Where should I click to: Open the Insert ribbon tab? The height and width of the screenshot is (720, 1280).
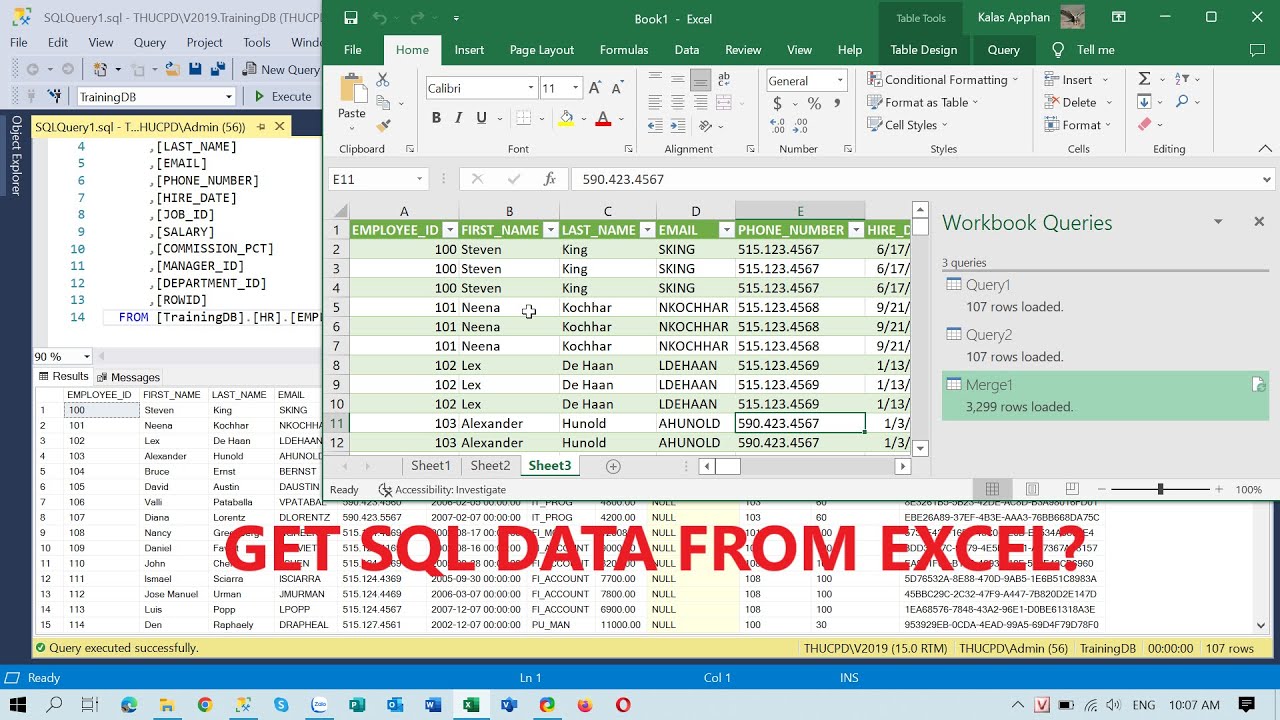click(x=469, y=50)
